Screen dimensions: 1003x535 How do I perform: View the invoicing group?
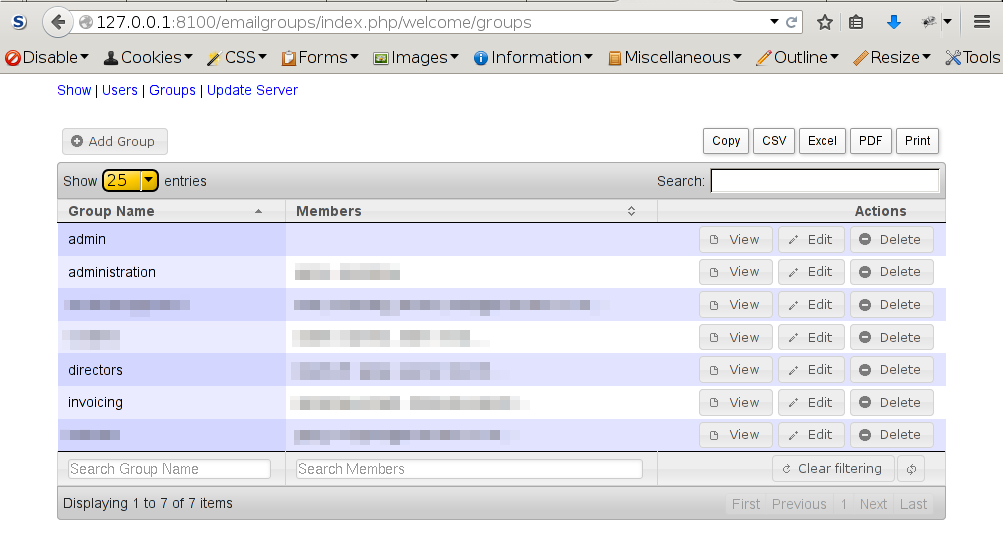point(736,403)
